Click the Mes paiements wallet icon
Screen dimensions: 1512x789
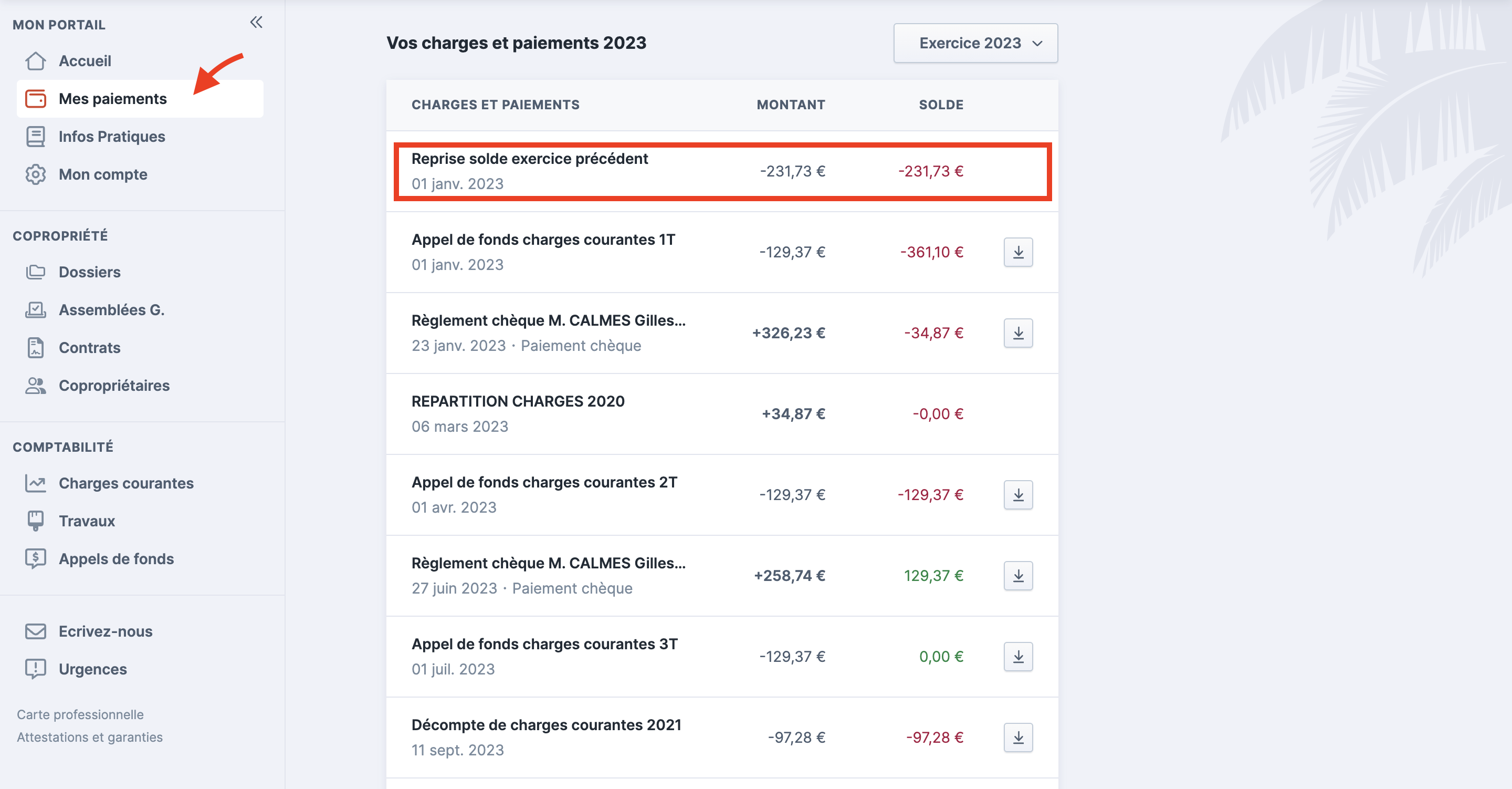coord(36,99)
